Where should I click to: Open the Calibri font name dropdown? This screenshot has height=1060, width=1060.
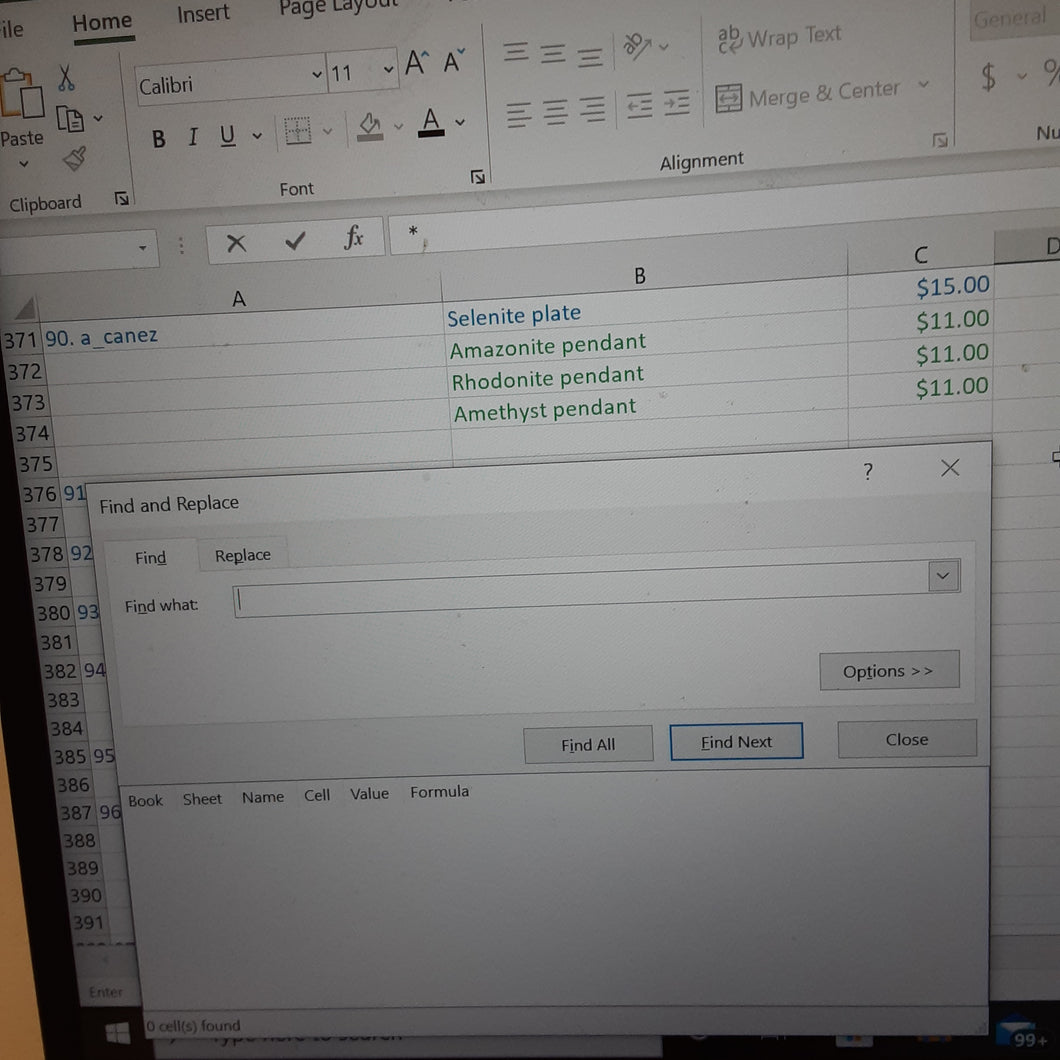(x=316, y=74)
